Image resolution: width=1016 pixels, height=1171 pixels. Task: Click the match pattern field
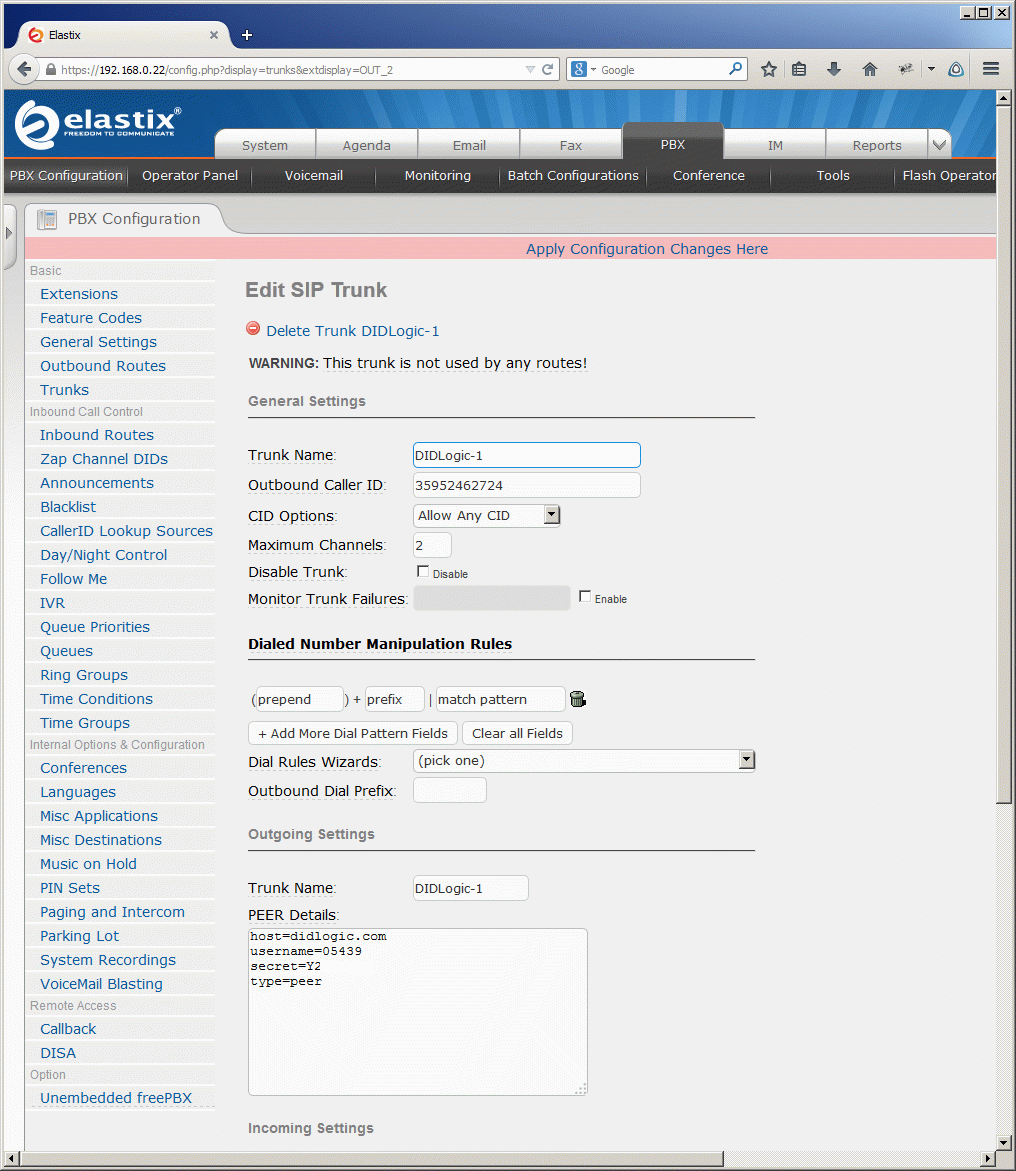(x=501, y=699)
